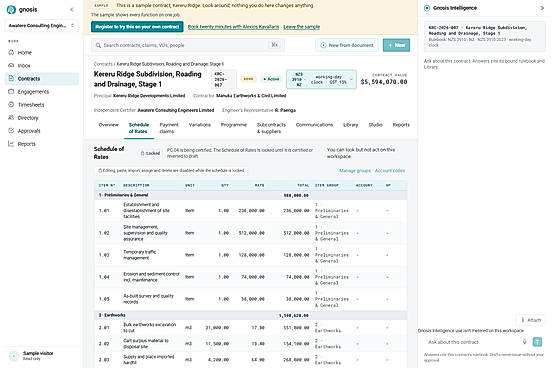This screenshot has width=552, height=368.
Task: Expand the NZS 3910 working-day clock dropdown
Action: (x=321, y=79)
